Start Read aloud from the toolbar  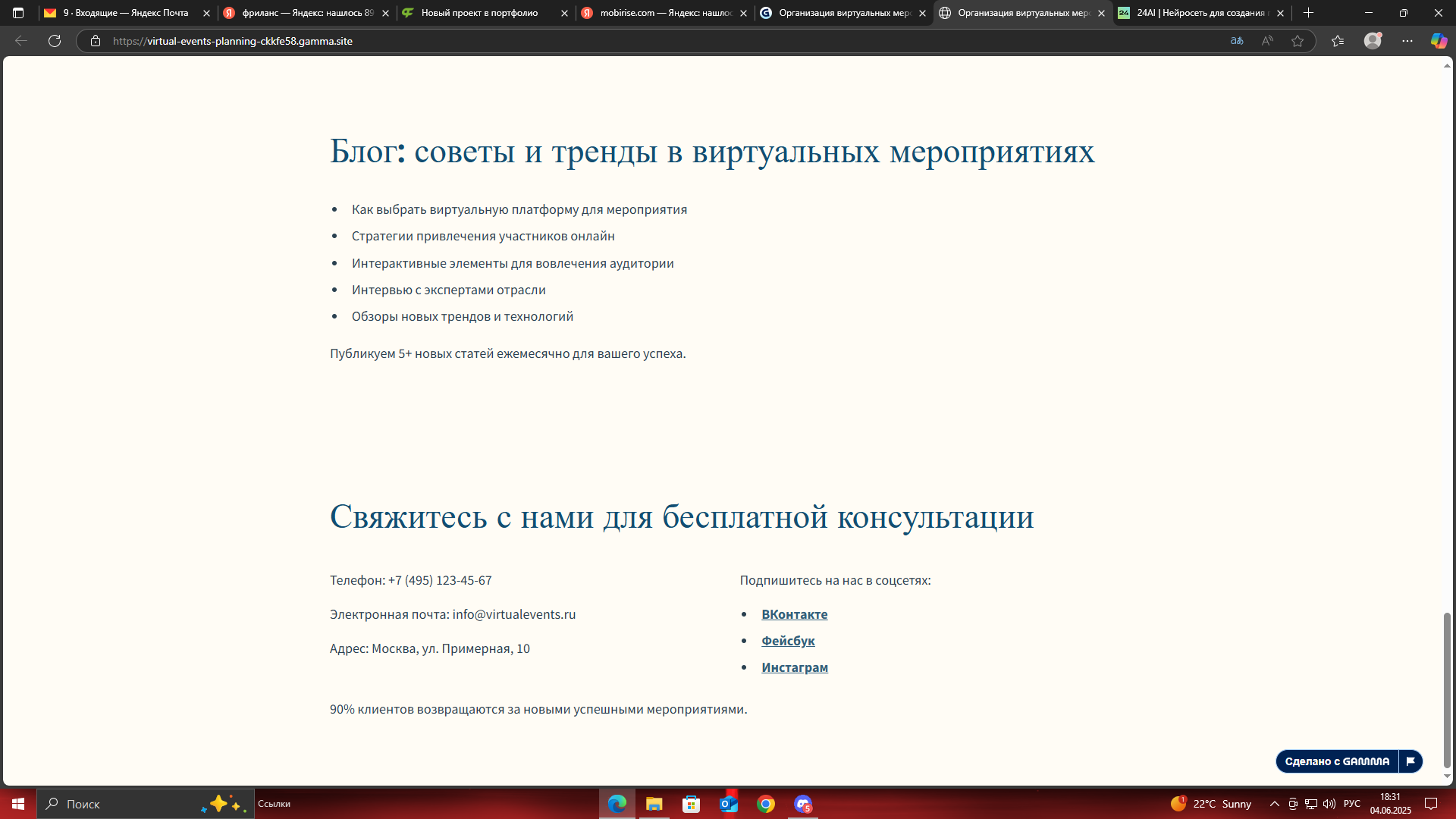tap(1266, 41)
